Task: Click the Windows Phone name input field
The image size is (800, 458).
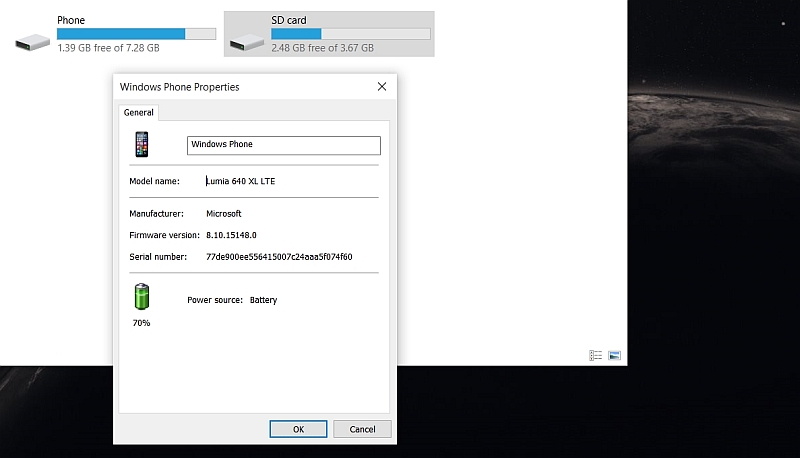Action: [284, 145]
